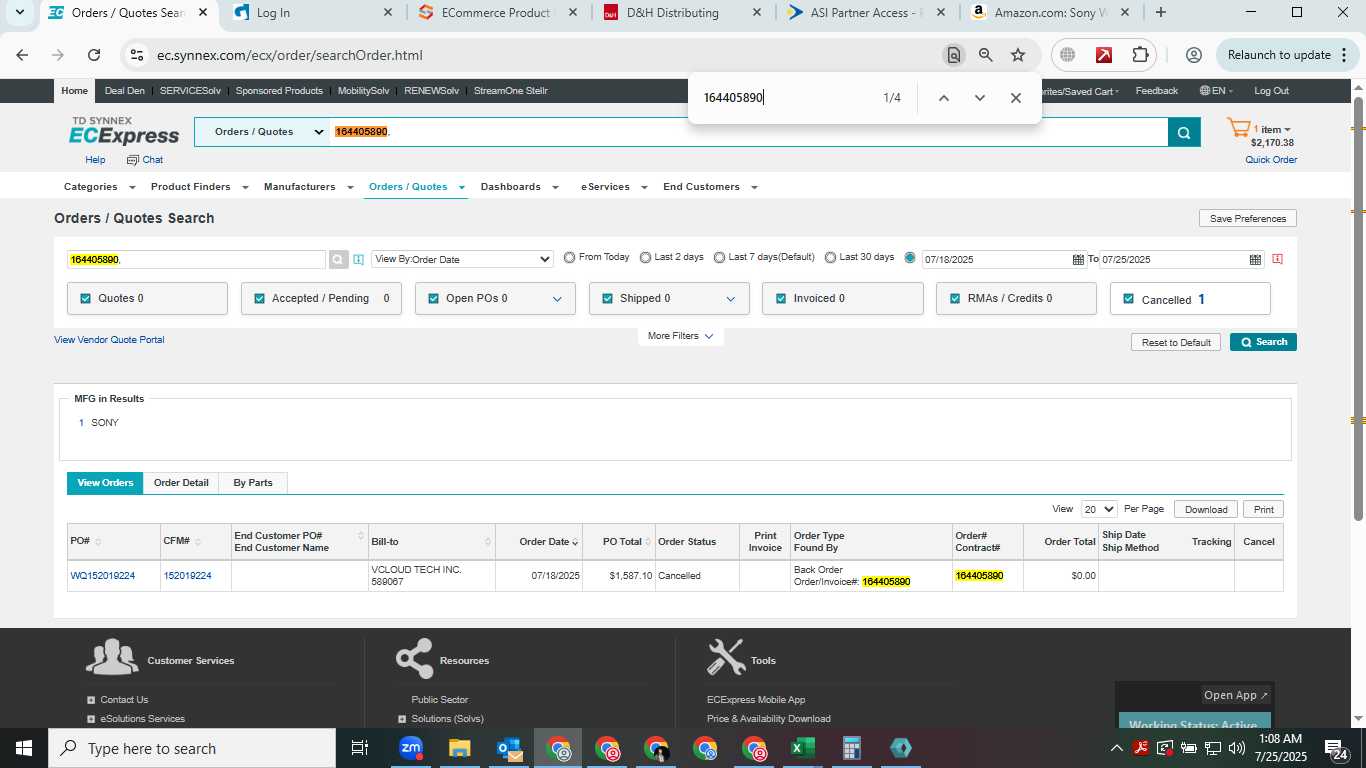Go to previous find match
This screenshot has height=768, width=1366.
pyautogui.click(x=943, y=98)
